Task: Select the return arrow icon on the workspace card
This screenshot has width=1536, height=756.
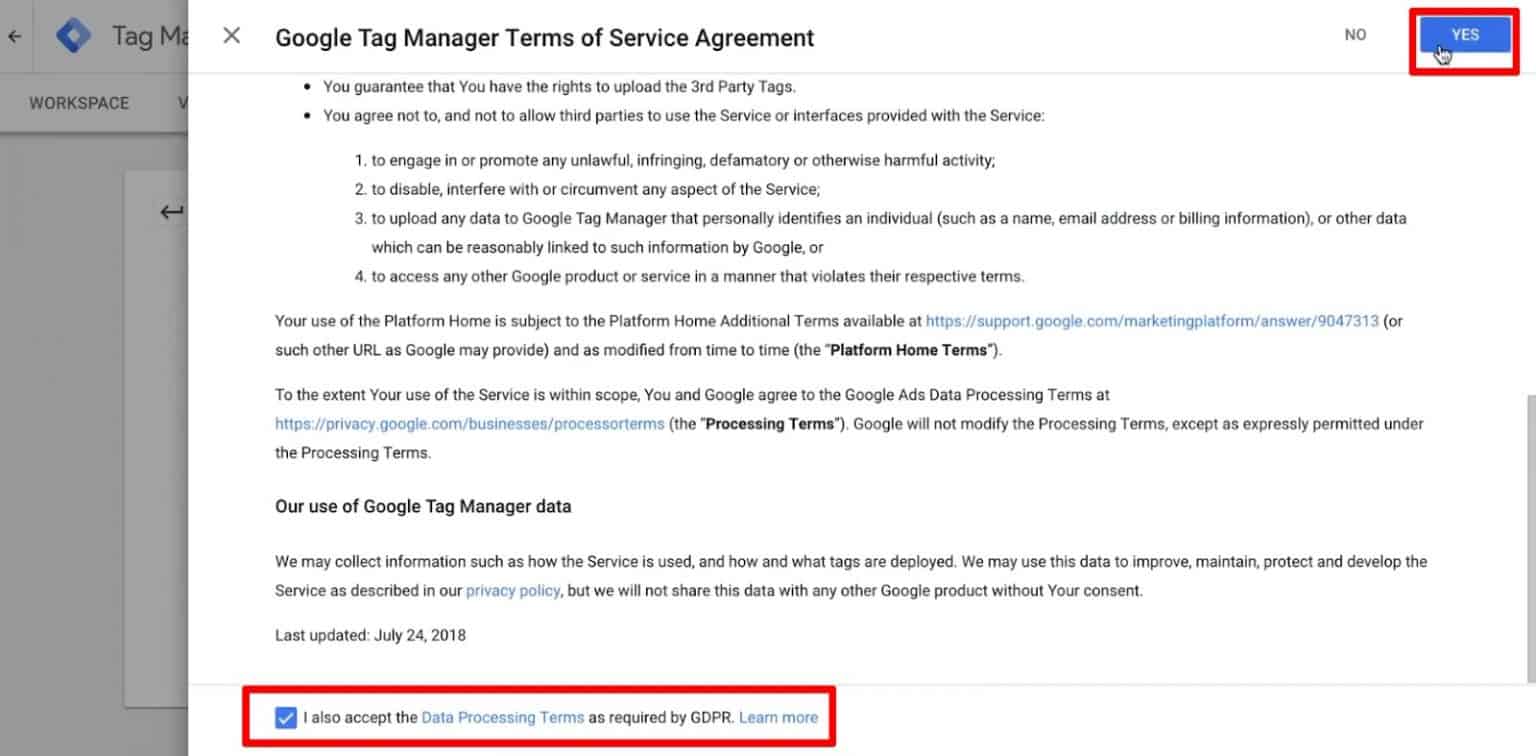Action: point(171,212)
